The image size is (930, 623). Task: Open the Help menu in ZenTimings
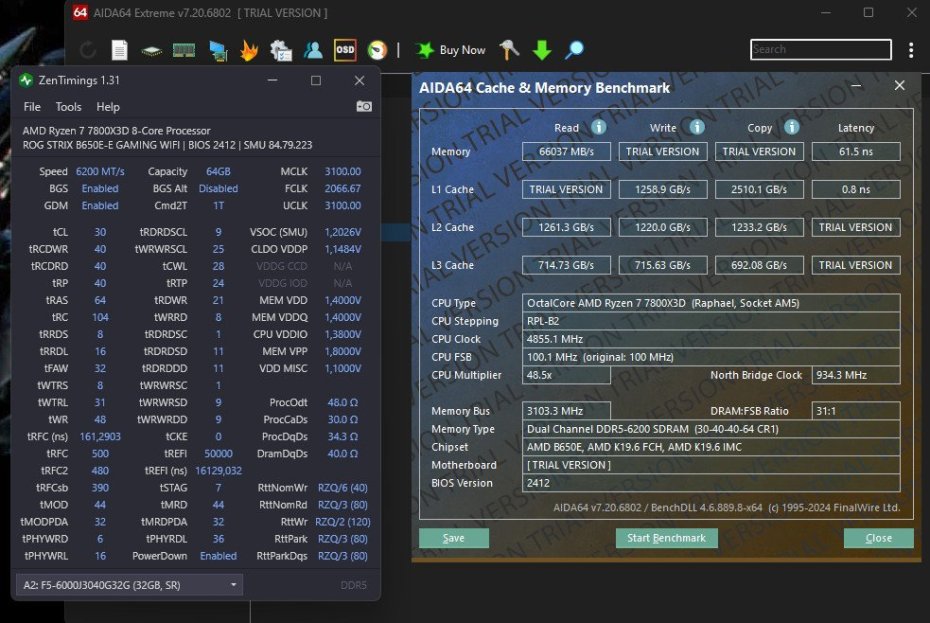coord(108,107)
